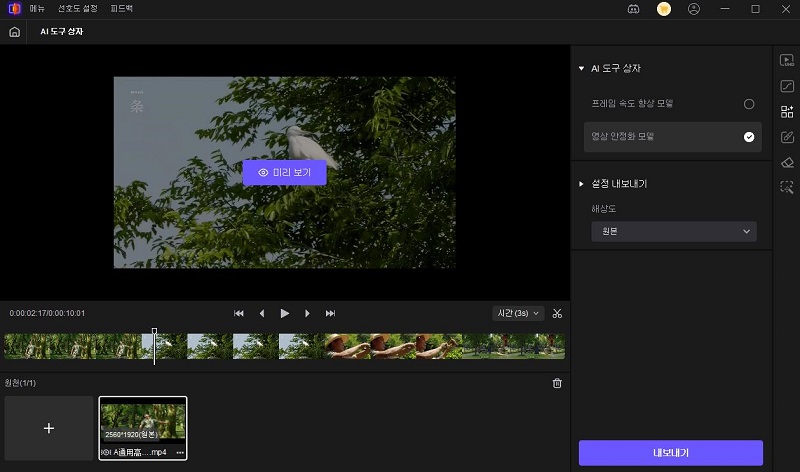
Task: Delete source with the trash icon
Action: [557, 383]
